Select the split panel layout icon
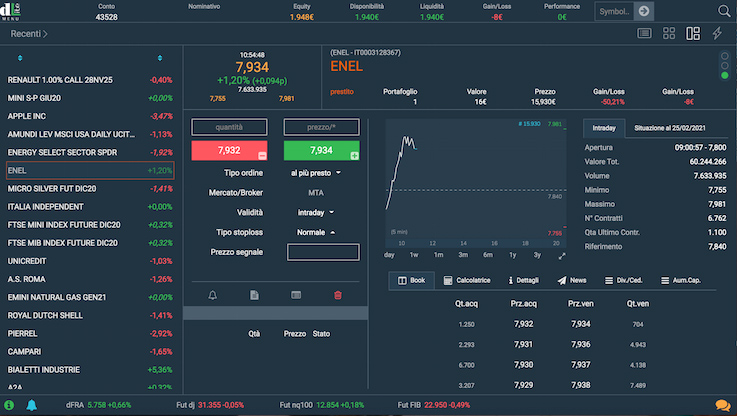The image size is (737, 416). (x=693, y=33)
